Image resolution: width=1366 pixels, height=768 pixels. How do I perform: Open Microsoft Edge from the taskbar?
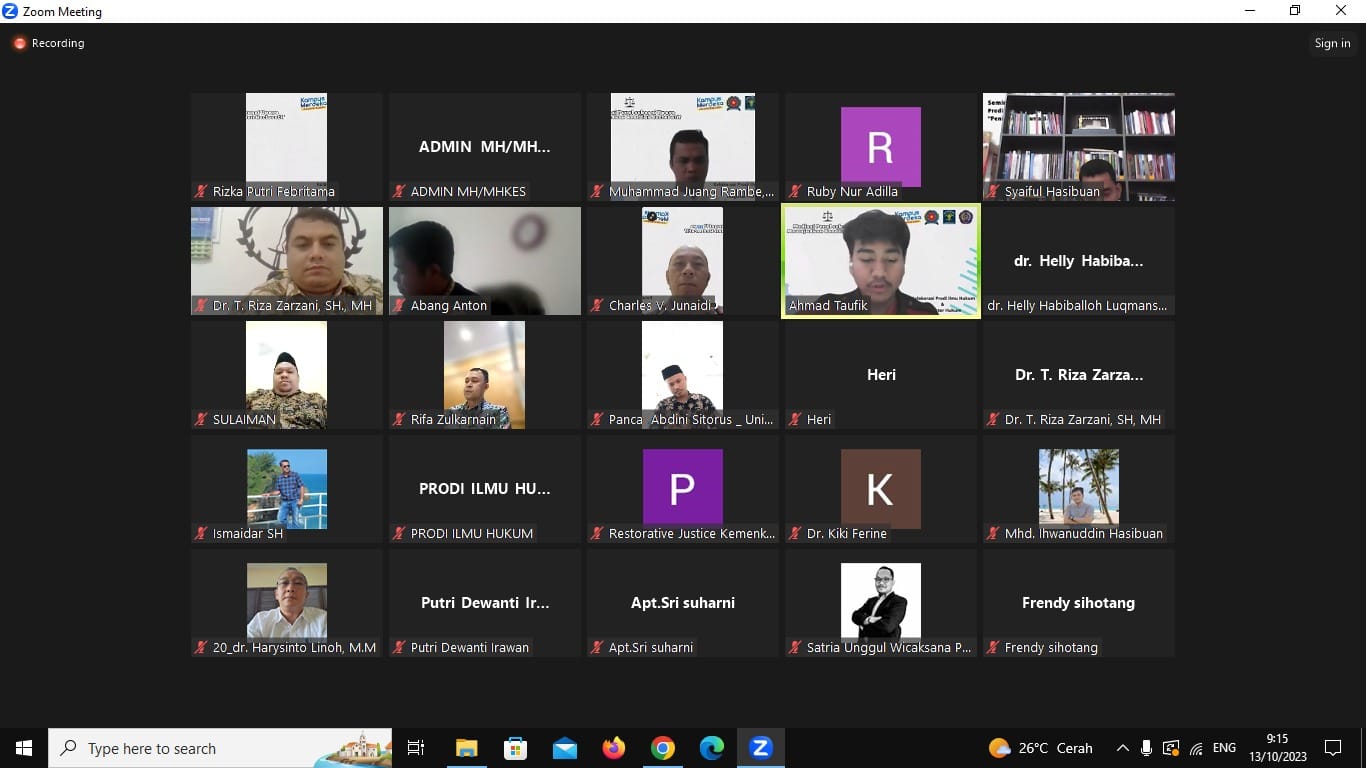[x=711, y=748]
